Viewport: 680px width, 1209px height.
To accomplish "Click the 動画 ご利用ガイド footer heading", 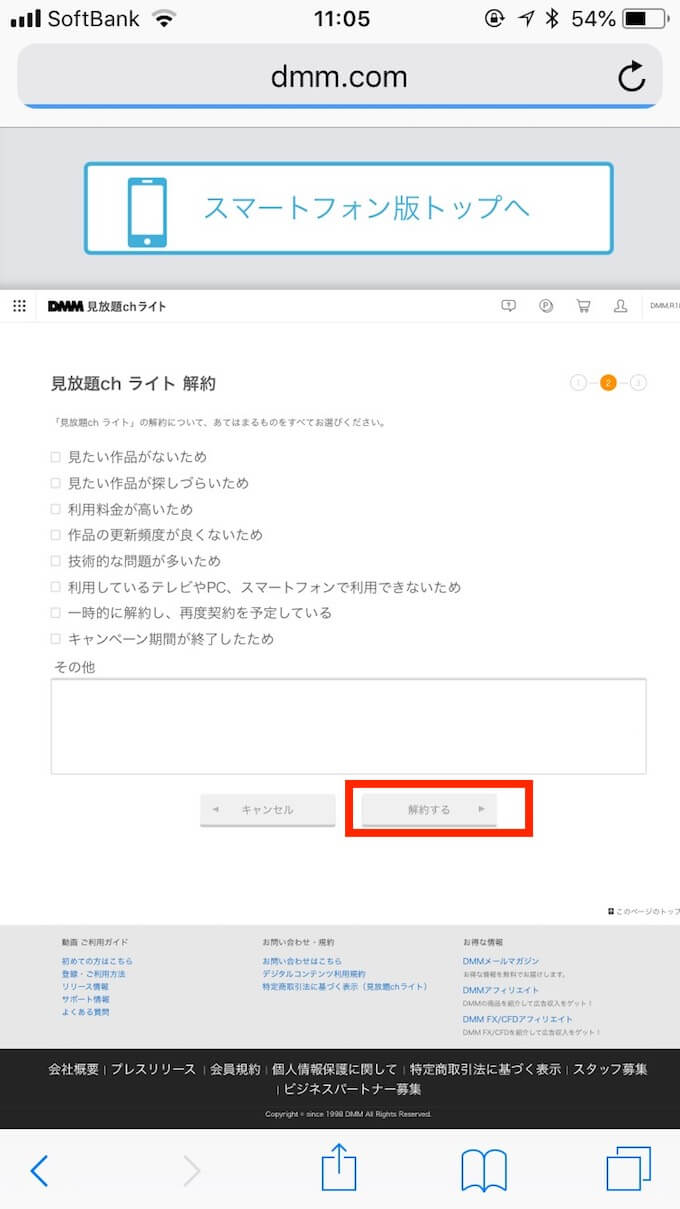I will (x=95, y=942).
